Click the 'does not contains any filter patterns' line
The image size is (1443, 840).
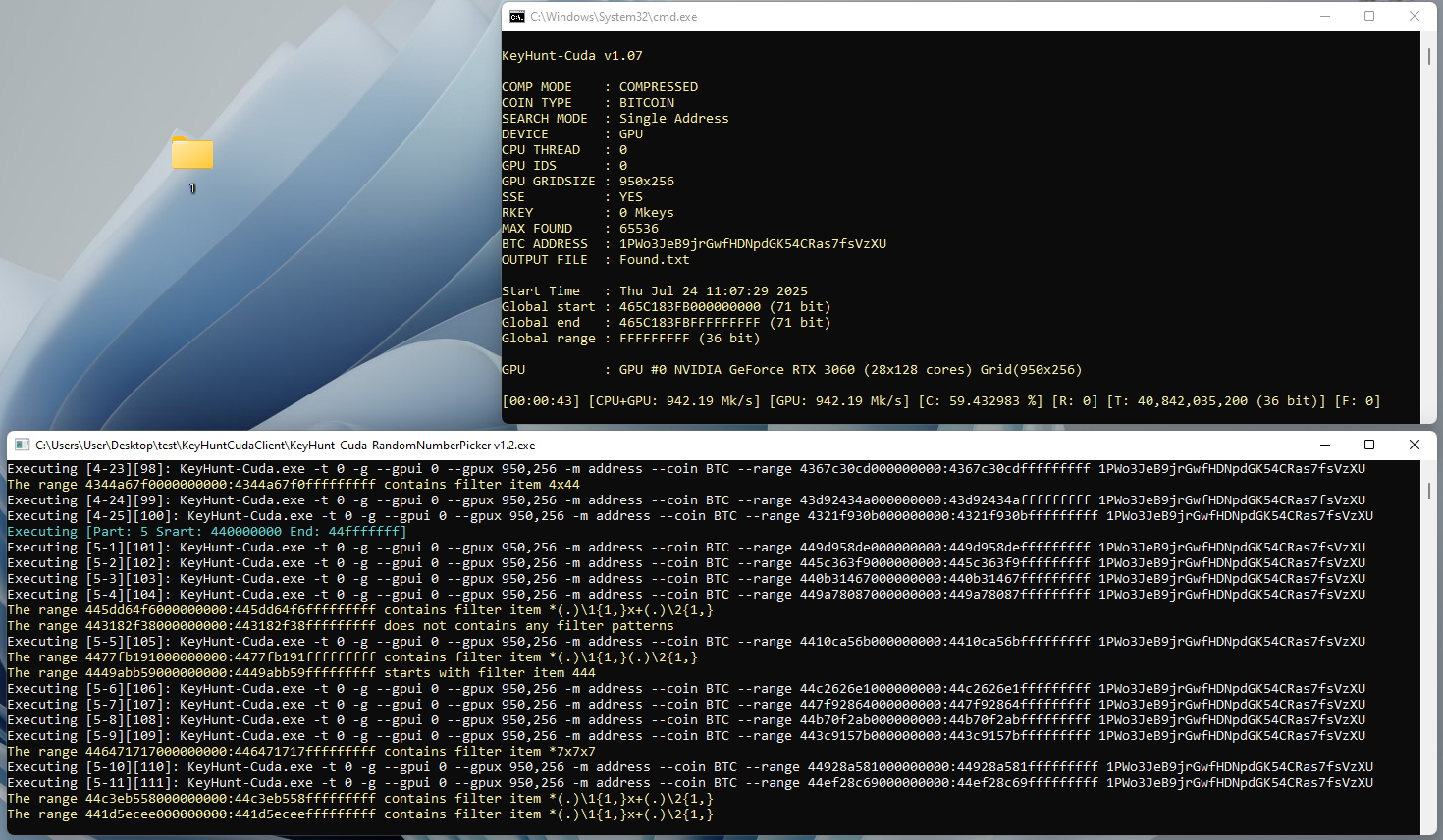point(341,626)
